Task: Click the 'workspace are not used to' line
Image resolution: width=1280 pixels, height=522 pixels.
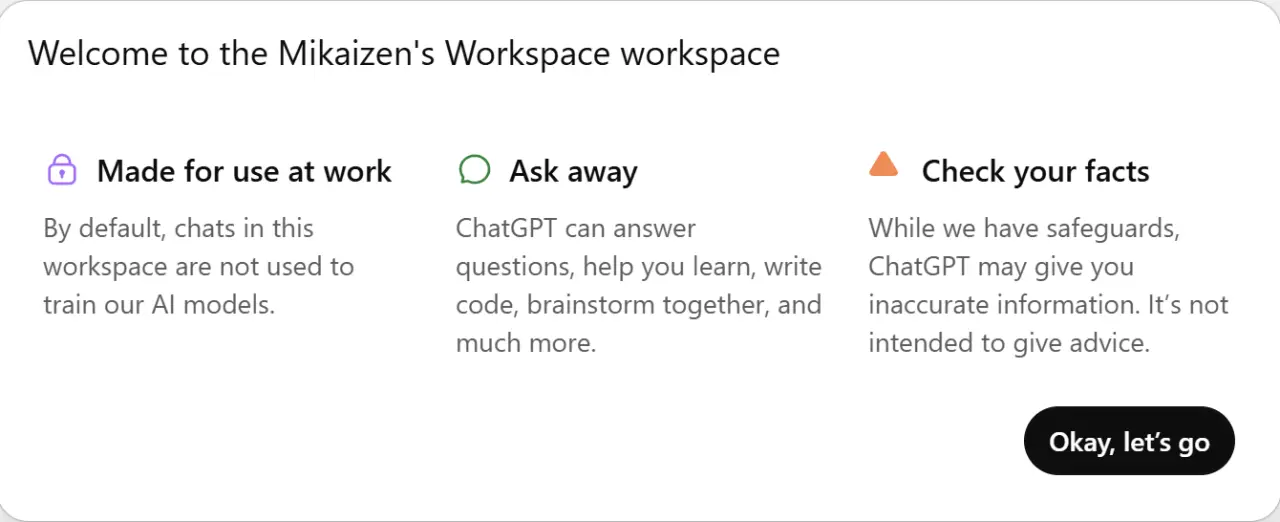Action: coord(198,267)
